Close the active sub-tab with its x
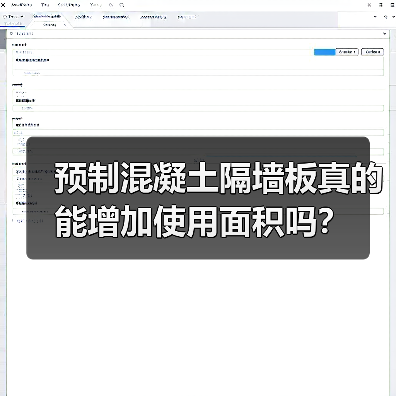The image size is (396, 396). pos(65,25)
